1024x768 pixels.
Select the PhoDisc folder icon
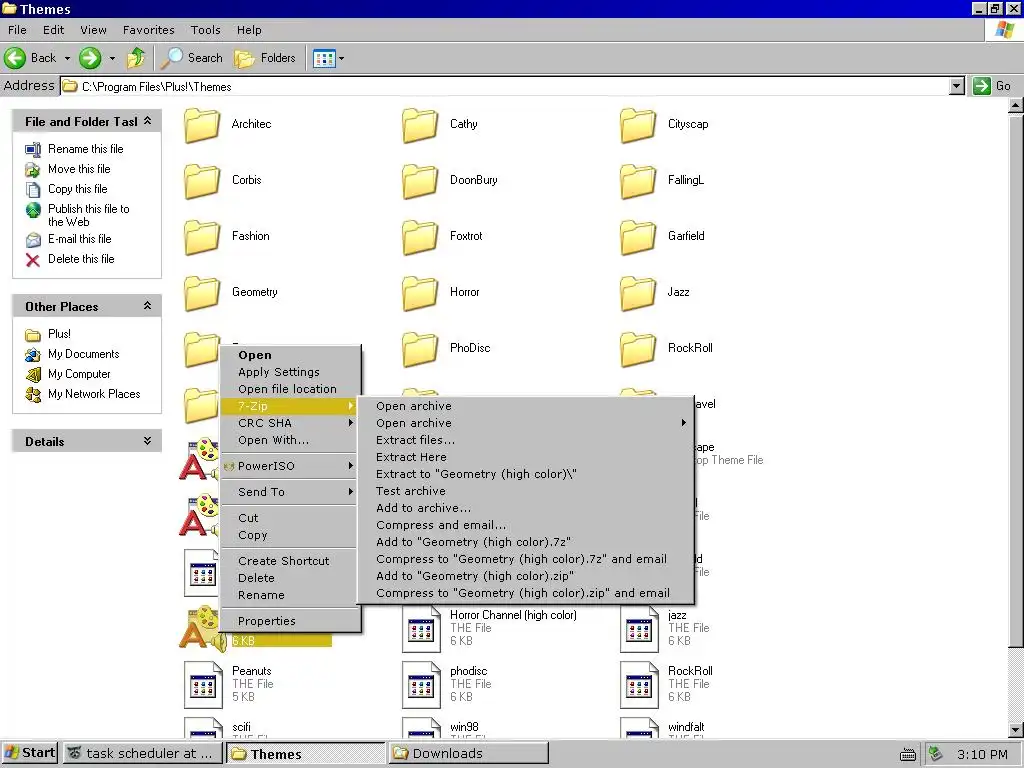420,349
